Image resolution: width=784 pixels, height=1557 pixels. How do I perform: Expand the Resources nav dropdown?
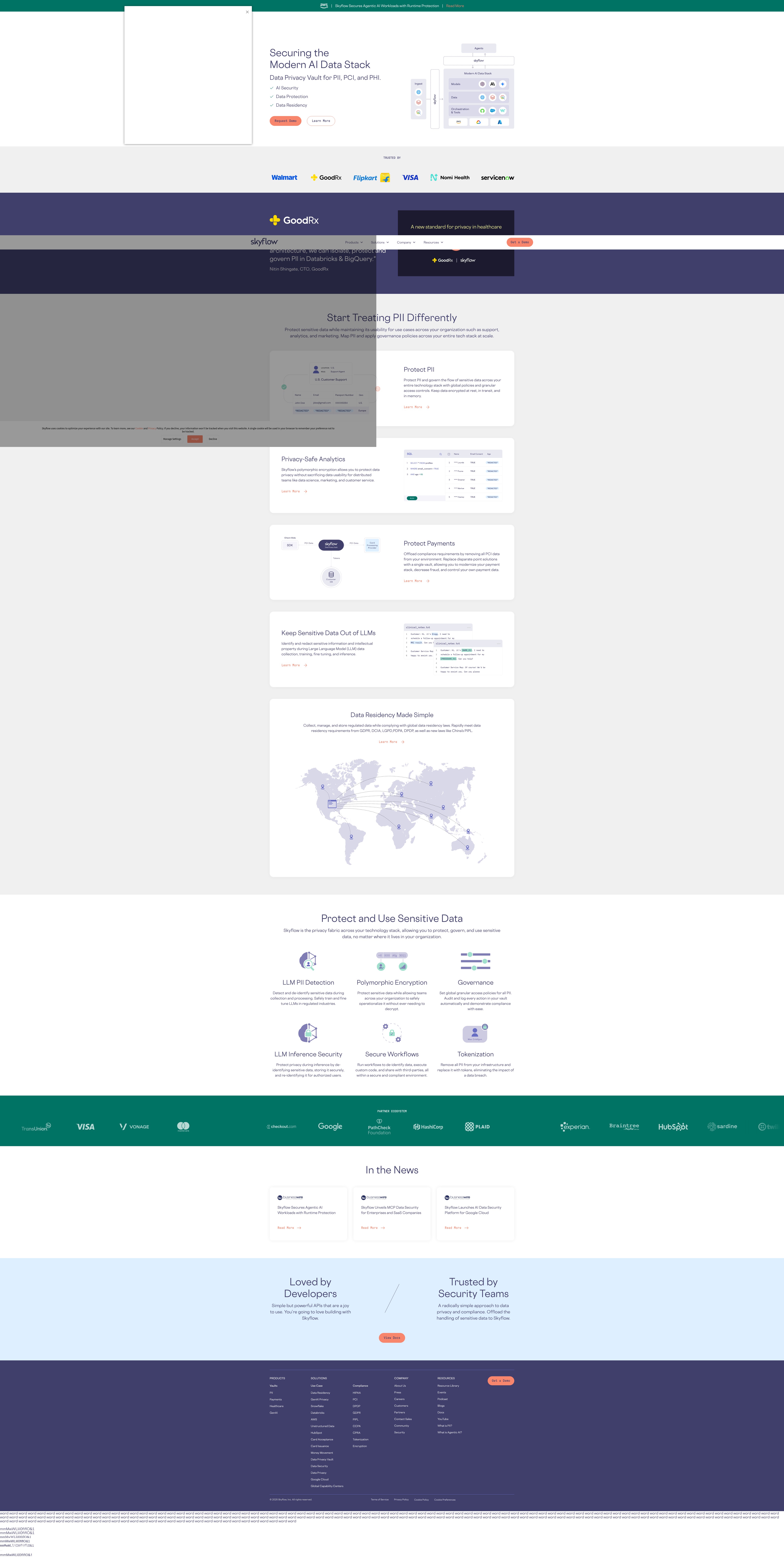tap(433, 242)
